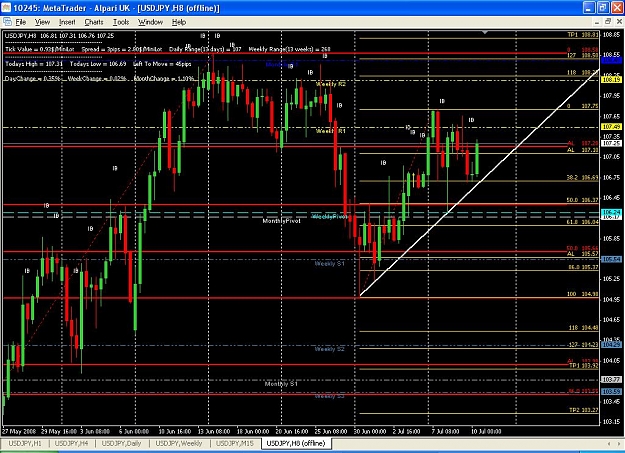
Task: Click the Weekly R1 label
Action: (331, 131)
